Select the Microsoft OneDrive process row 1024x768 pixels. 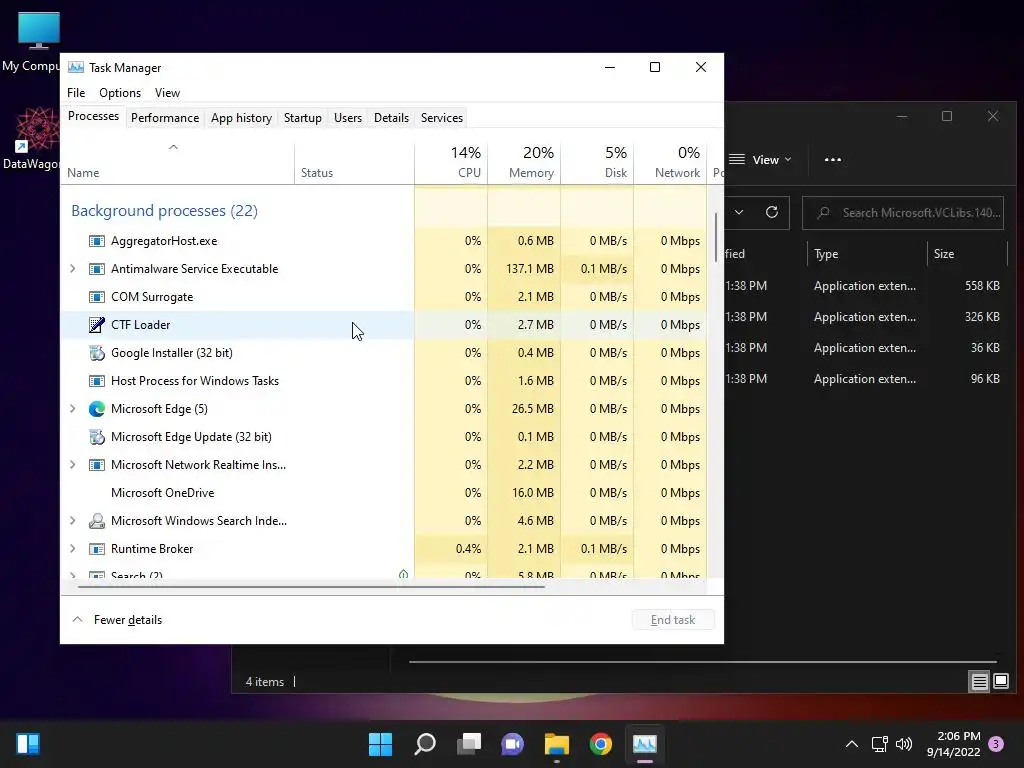point(383,493)
